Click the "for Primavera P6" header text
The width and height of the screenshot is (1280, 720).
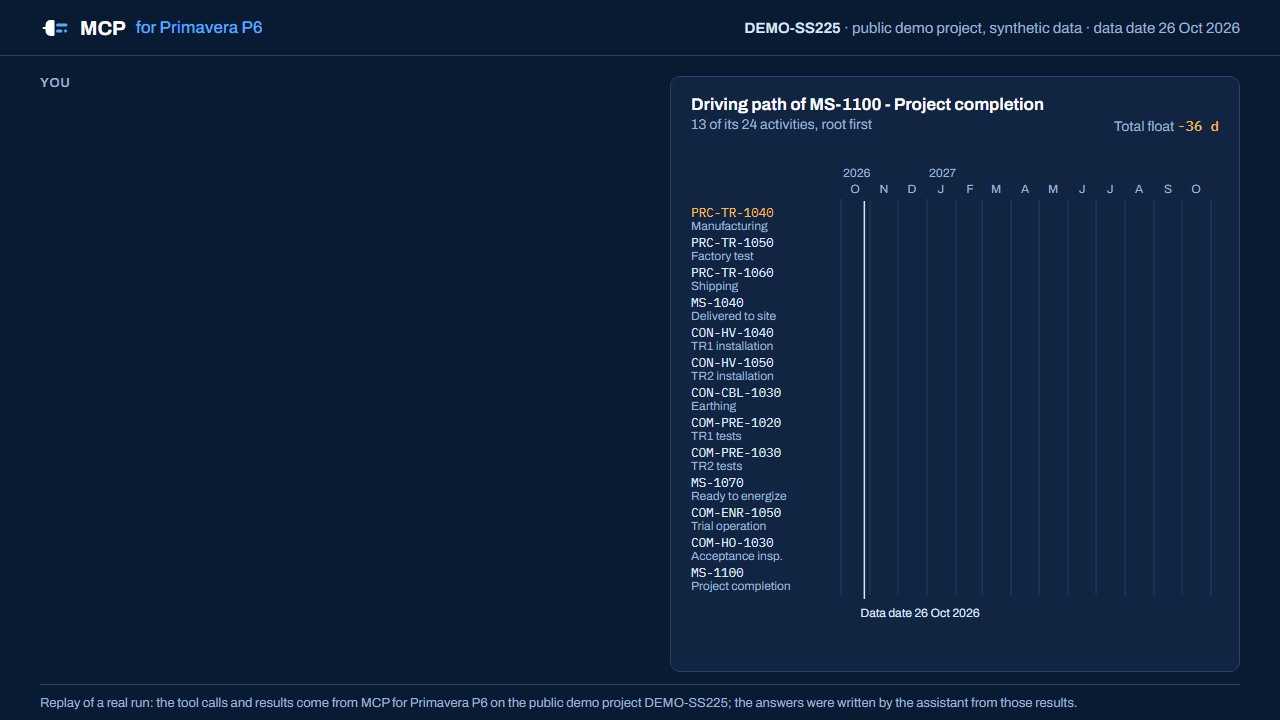pyautogui.click(x=199, y=27)
